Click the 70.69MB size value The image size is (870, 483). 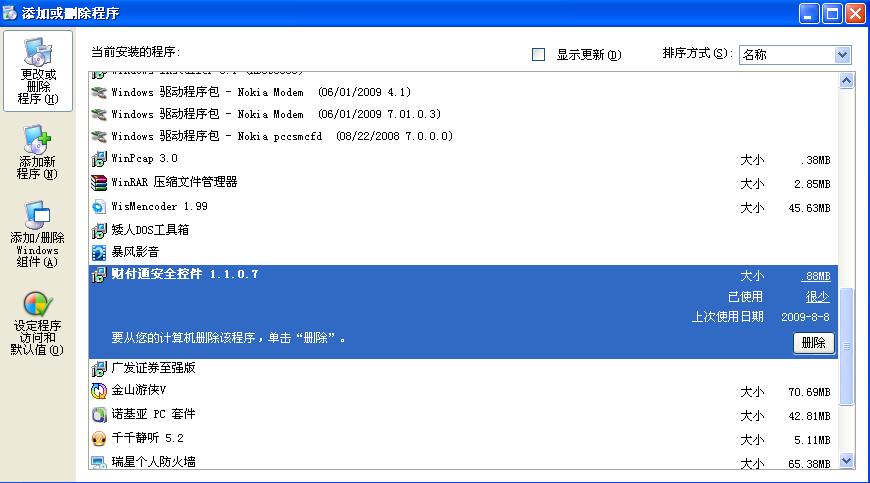point(810,393)
